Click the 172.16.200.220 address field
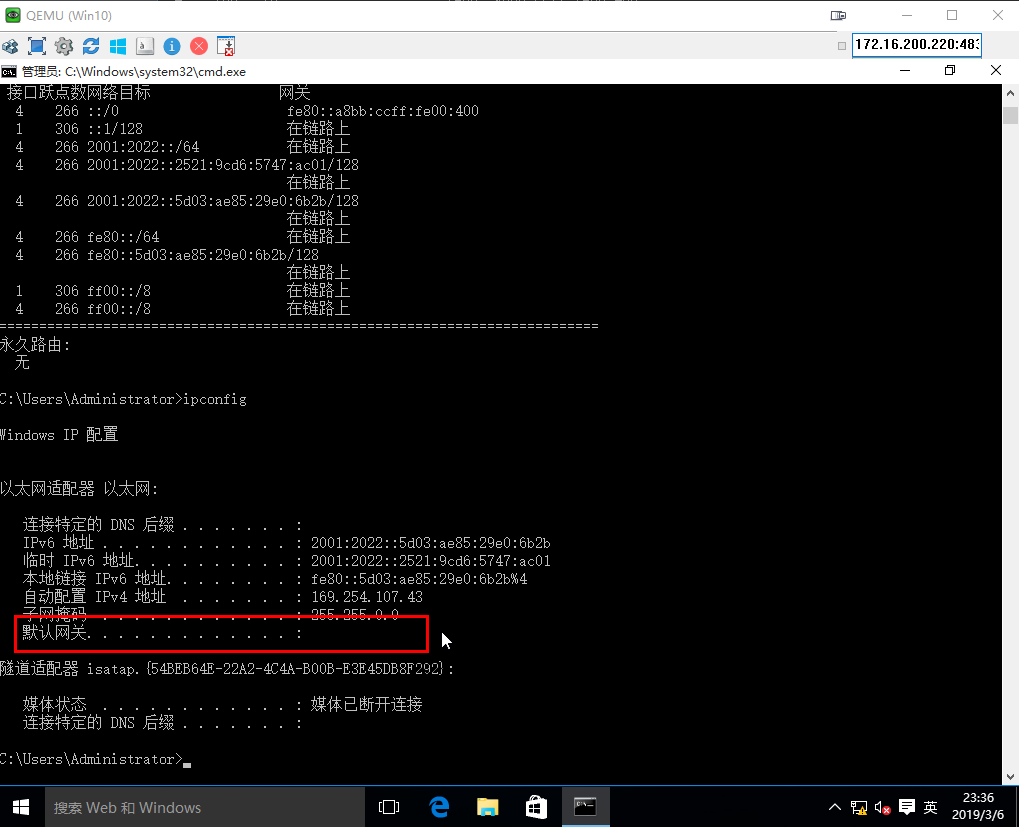This screenshot has width=1019, height=827. [916, 45]
